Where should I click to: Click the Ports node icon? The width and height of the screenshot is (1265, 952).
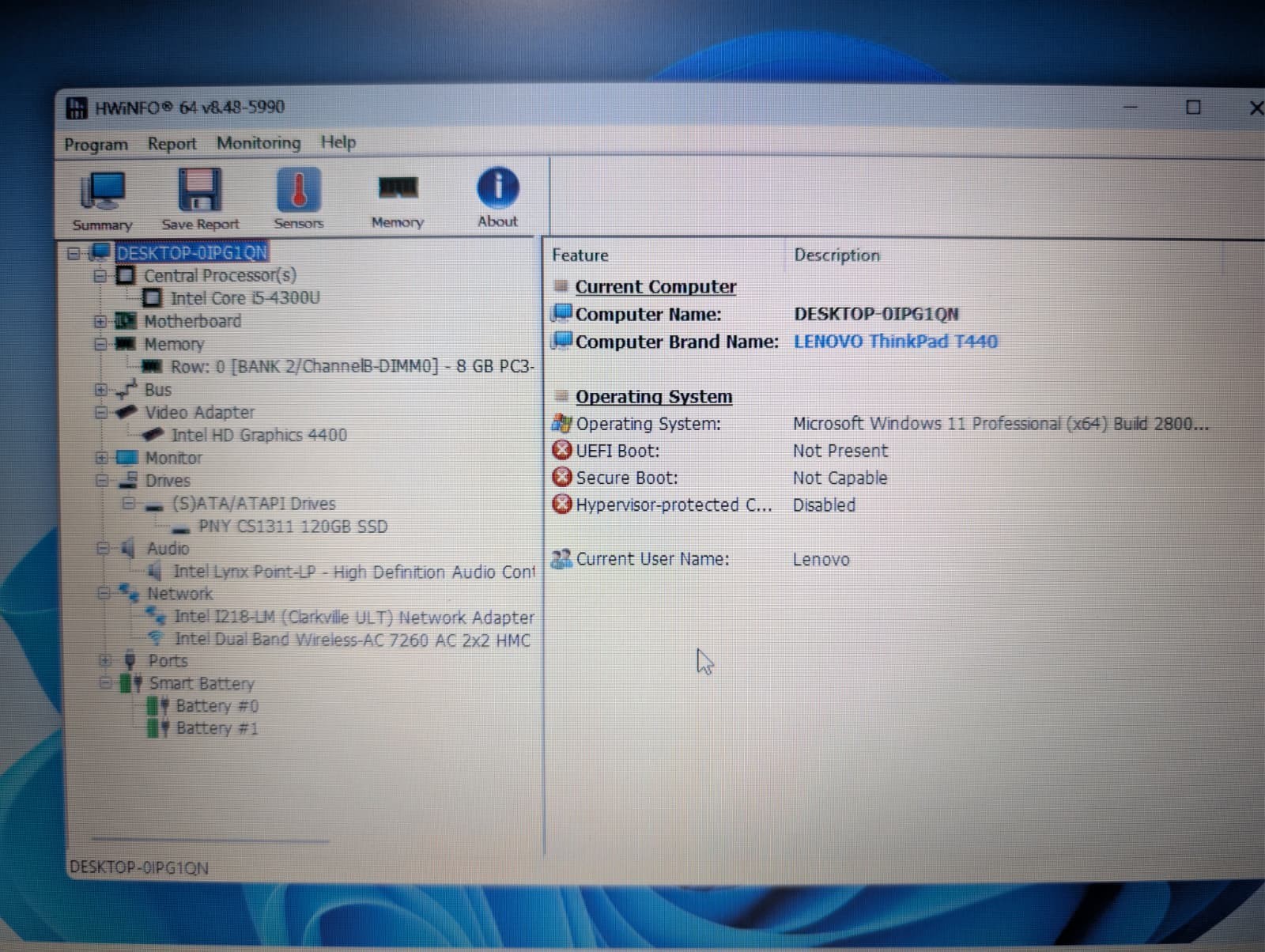click(x=130, y=660)
